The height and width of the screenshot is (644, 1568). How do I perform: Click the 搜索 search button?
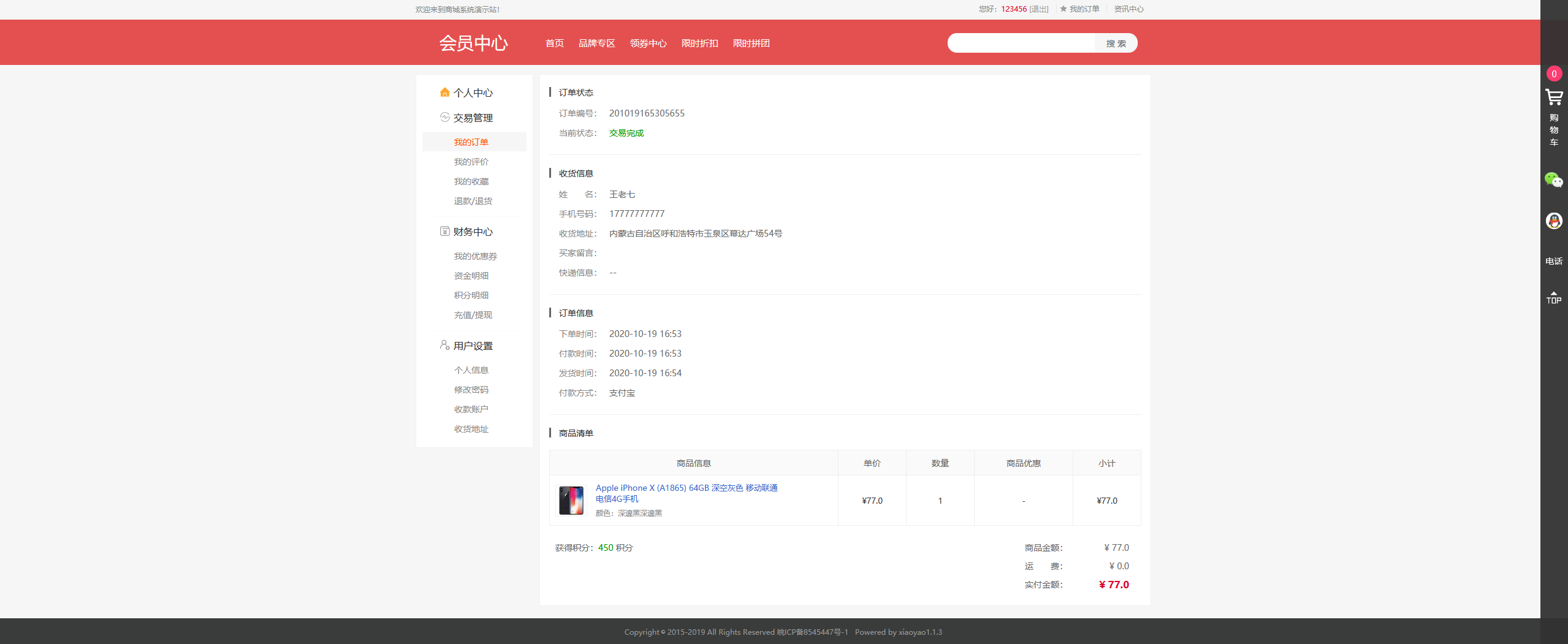(1115, 43)
